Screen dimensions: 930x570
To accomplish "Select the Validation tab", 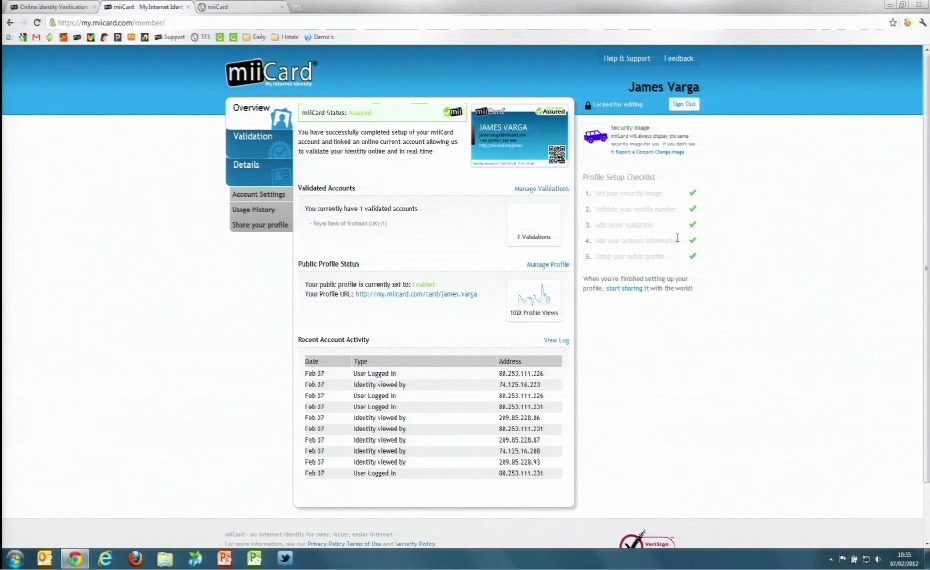I will click(x=259, y=143).
